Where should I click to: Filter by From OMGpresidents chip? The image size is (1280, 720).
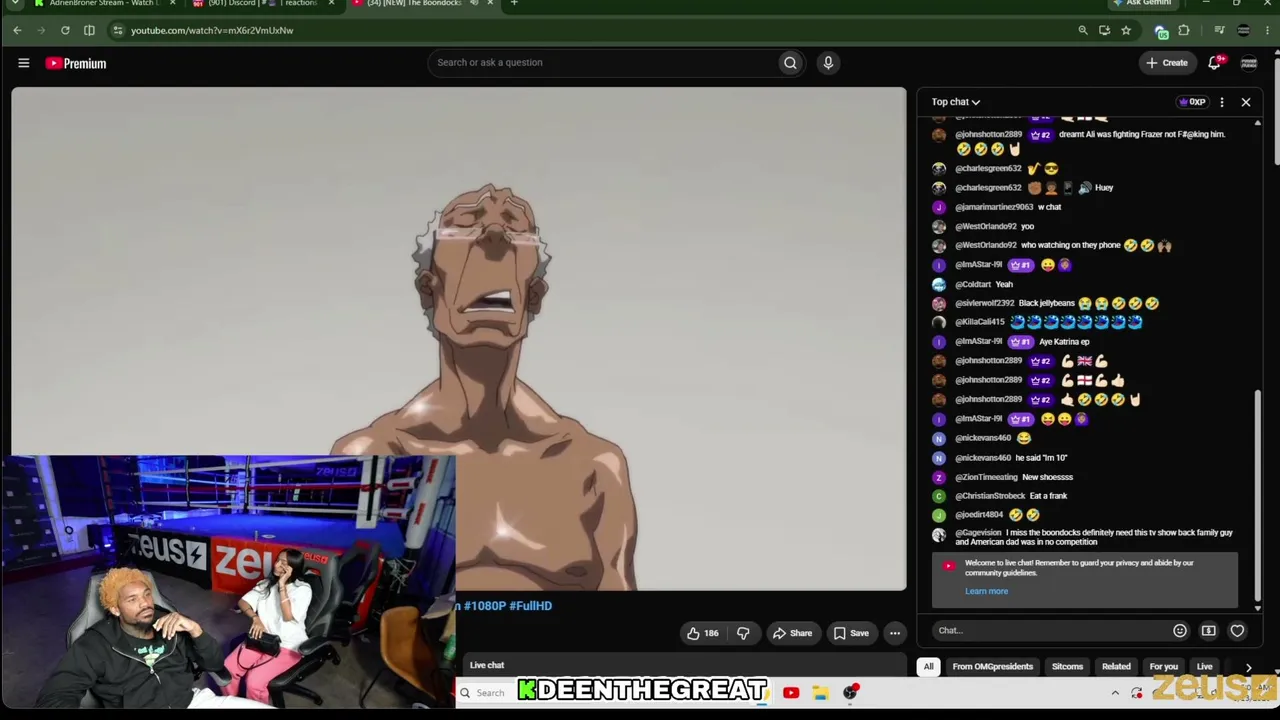coord(993,667)
